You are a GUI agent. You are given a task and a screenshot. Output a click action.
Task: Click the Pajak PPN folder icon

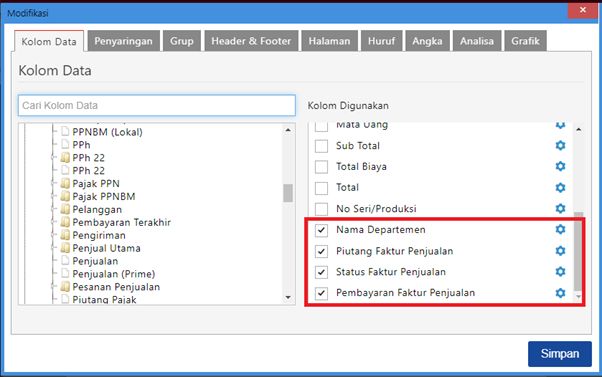[65, 184]
